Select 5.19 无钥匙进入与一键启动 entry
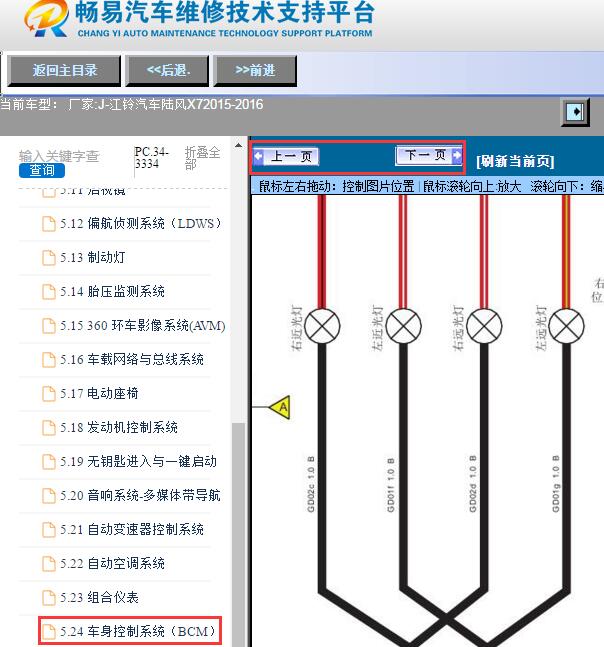This screenshot has width=604, height=647. [139, 462]
